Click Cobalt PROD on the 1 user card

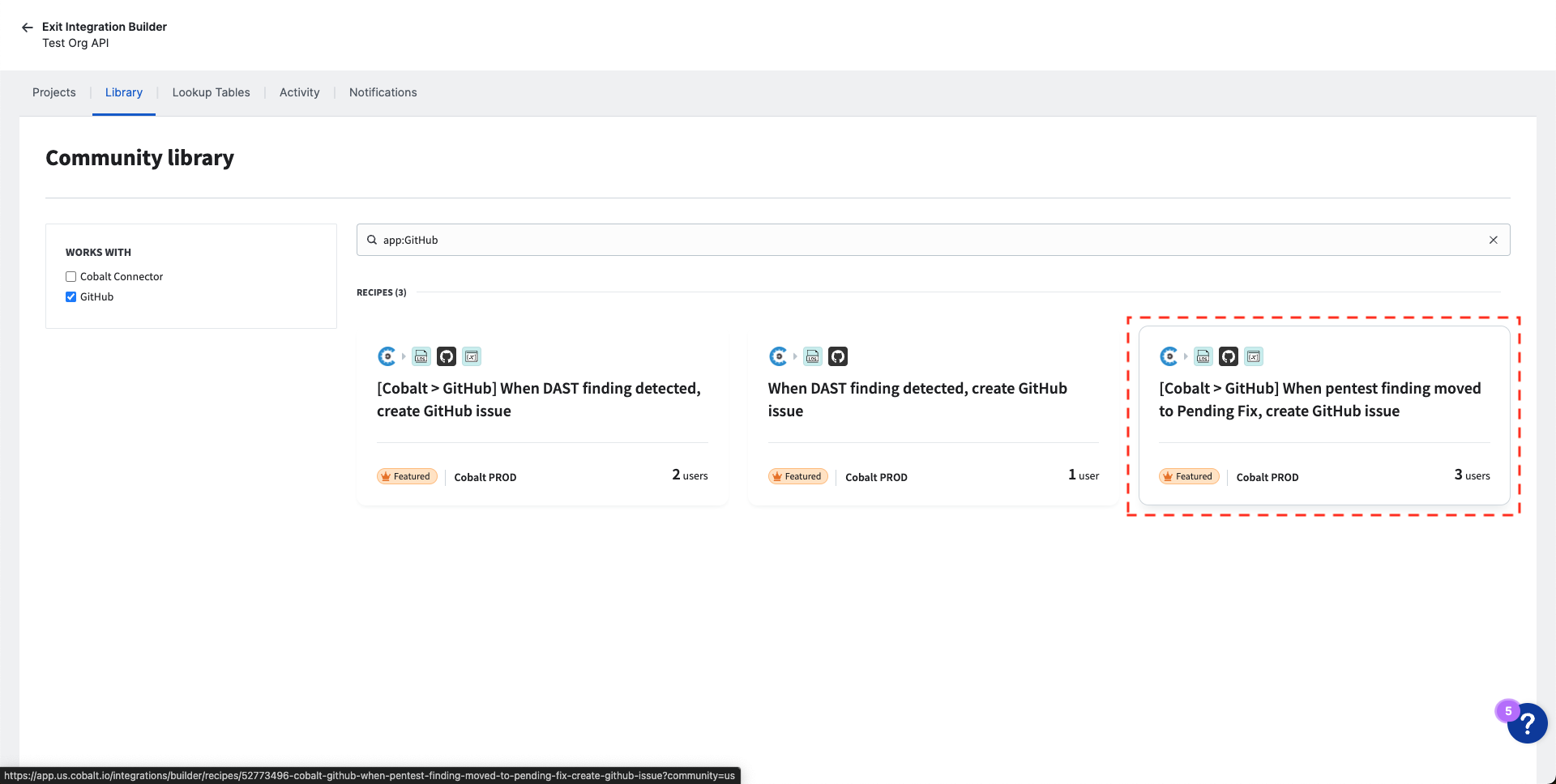[876, 477]
